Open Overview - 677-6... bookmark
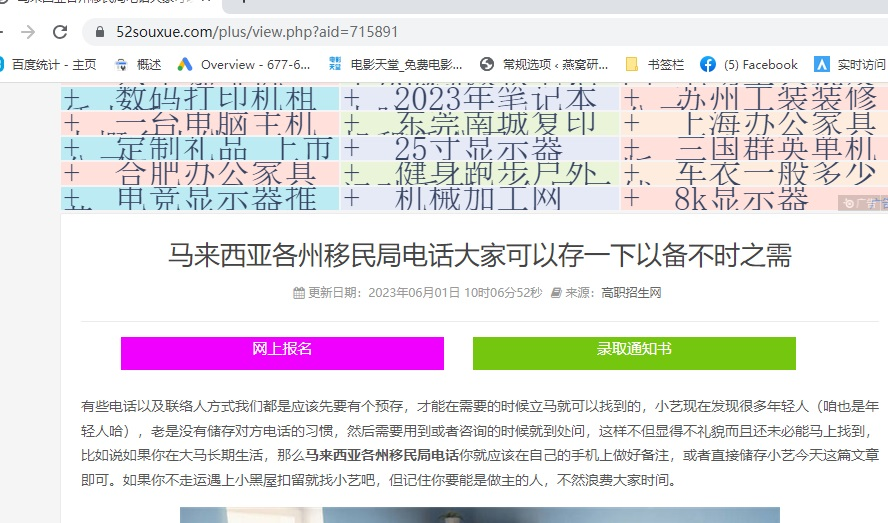The height and width of the screenshot is (523, 888). [x=244, y=65]
